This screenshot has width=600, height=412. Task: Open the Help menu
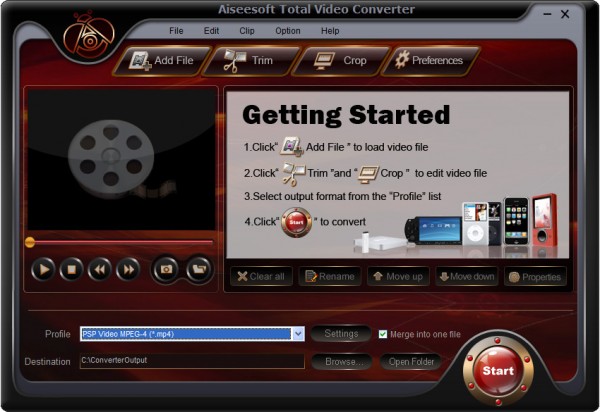[x=330, y=31]
